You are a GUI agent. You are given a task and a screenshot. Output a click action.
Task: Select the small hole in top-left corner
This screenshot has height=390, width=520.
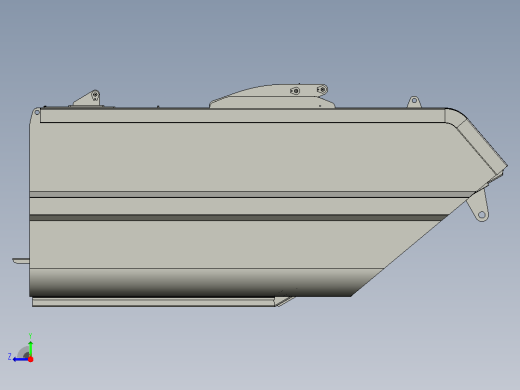[37, 113]
